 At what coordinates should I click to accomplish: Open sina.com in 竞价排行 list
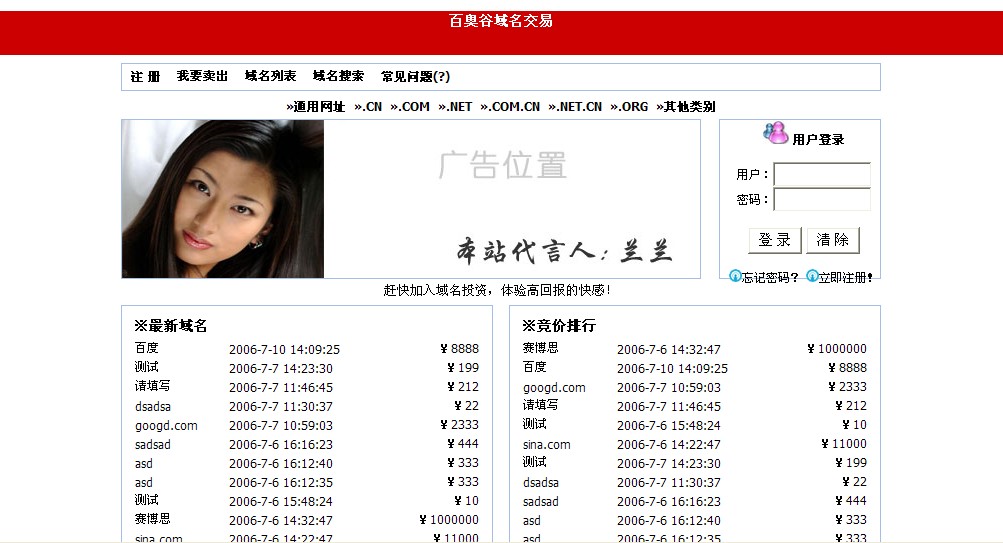547,445
